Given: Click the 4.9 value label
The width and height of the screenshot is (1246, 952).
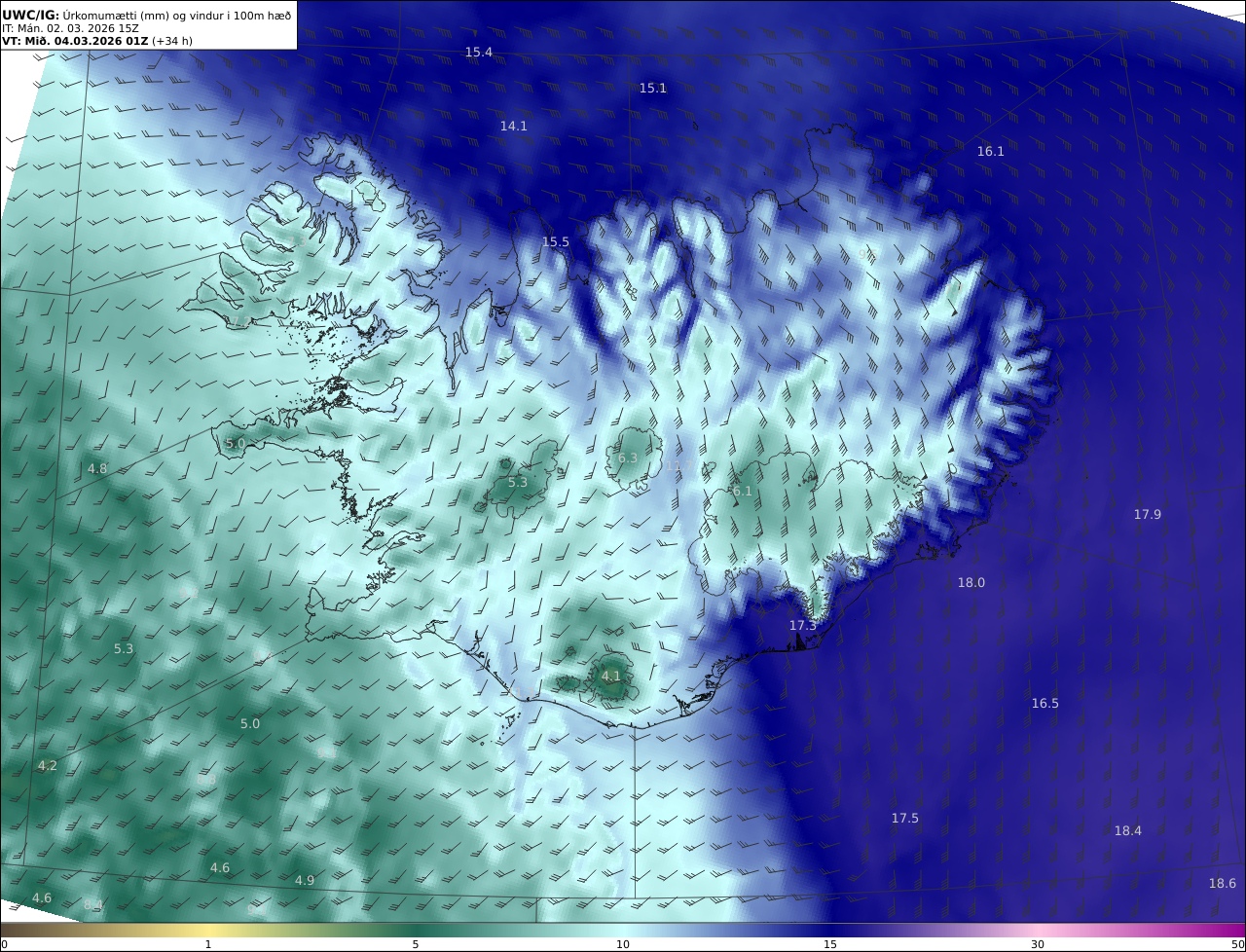Looking at the screenshot, I should (x=304, y=880).
